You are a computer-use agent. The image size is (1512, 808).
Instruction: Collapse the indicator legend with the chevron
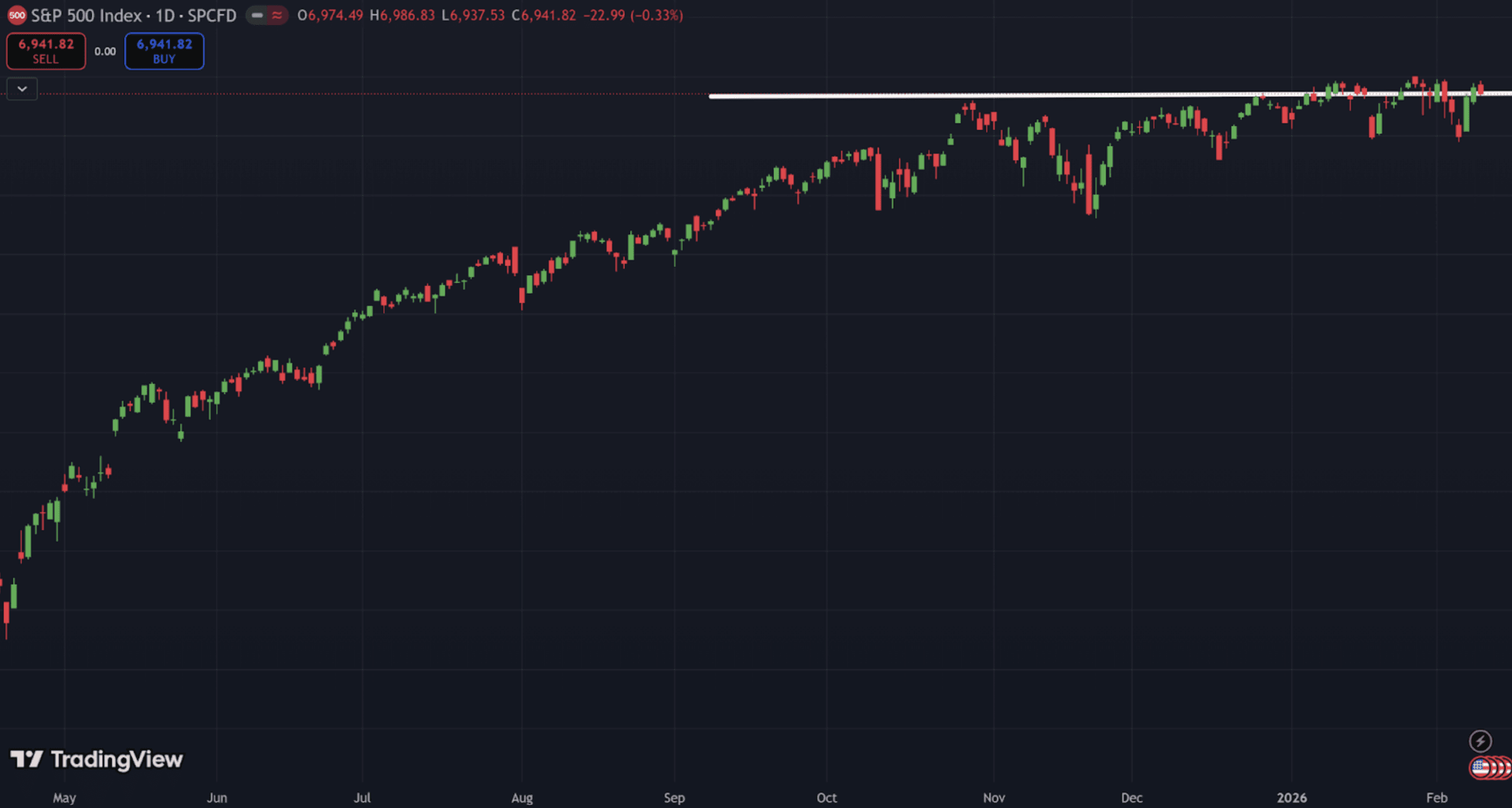tap(22, 89)
